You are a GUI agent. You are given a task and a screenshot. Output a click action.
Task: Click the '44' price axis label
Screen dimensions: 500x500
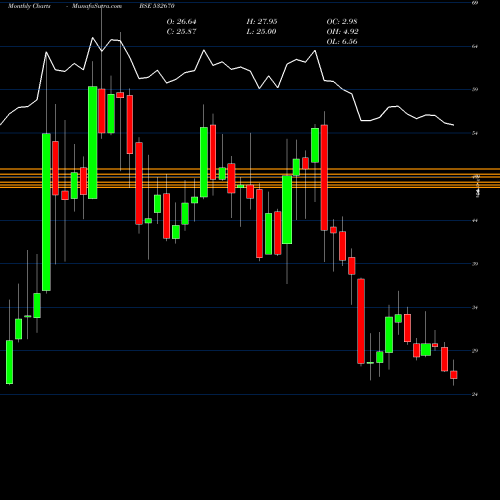475,220
